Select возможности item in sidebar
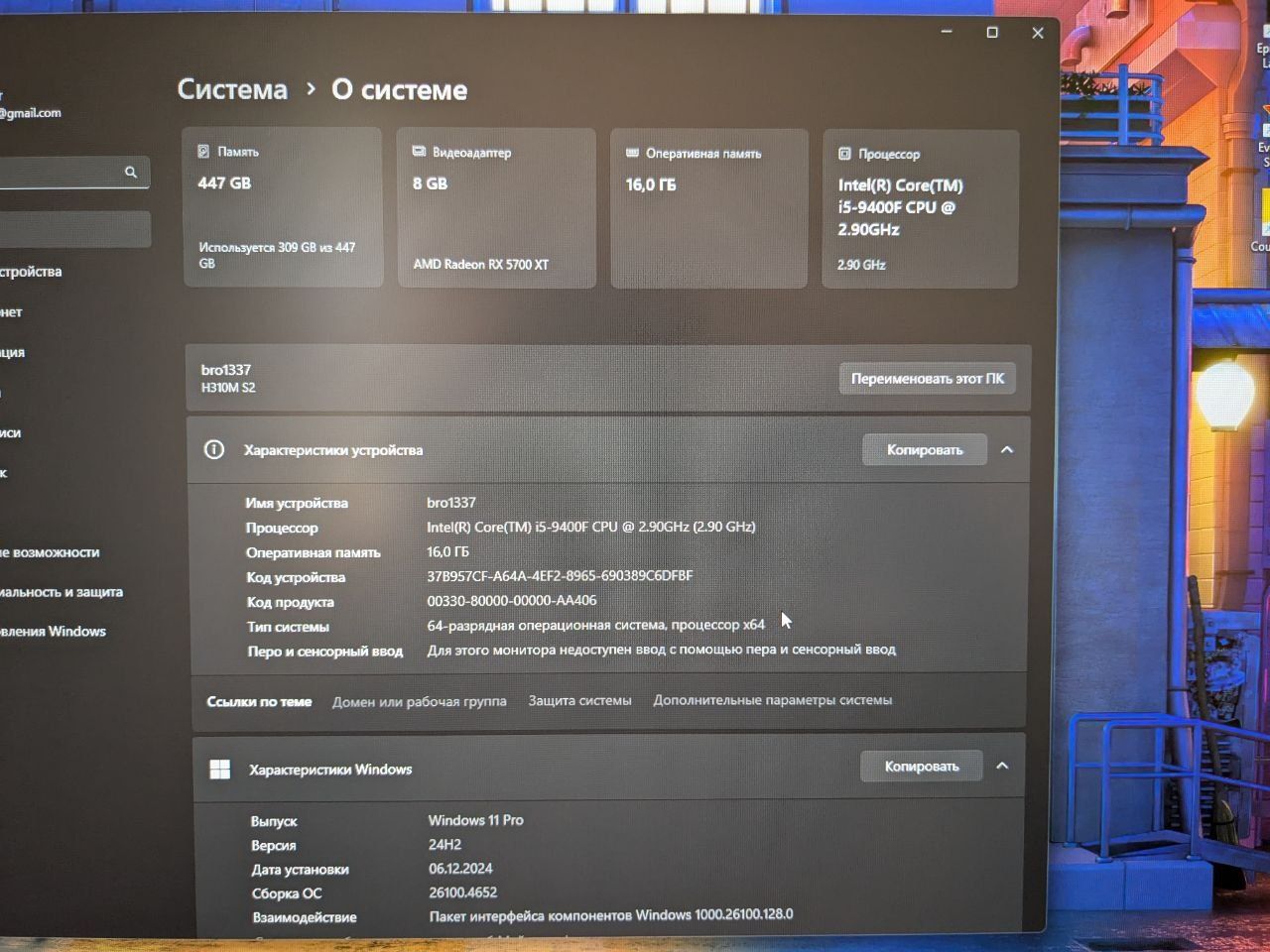 [x=50, y=552]
